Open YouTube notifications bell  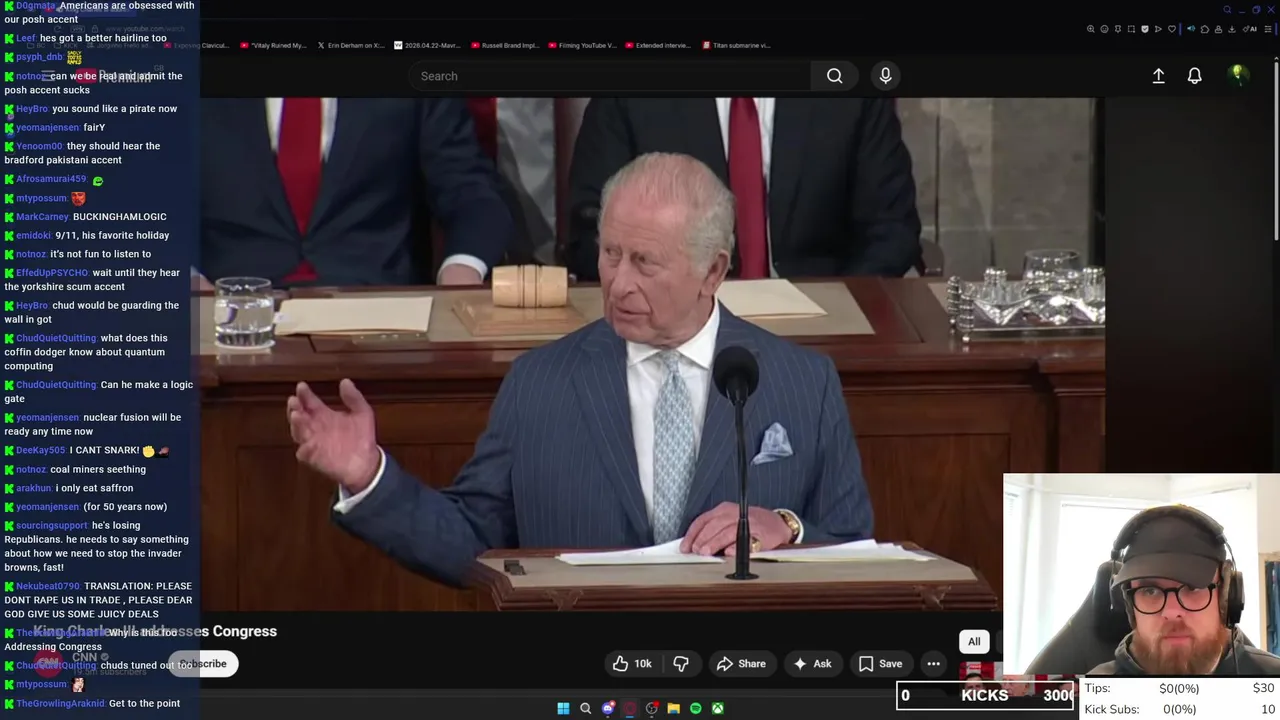(x=1194, y=76)
